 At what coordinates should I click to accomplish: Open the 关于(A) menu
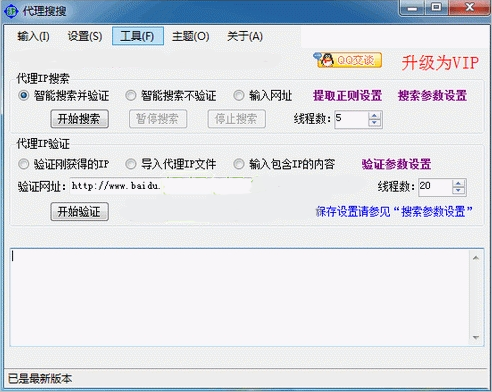(x=245, y=36)
